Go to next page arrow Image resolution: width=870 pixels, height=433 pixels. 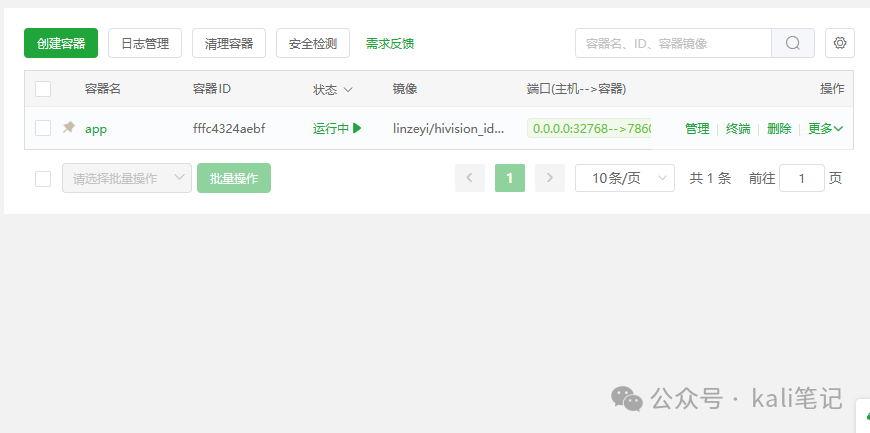point(550,178)
